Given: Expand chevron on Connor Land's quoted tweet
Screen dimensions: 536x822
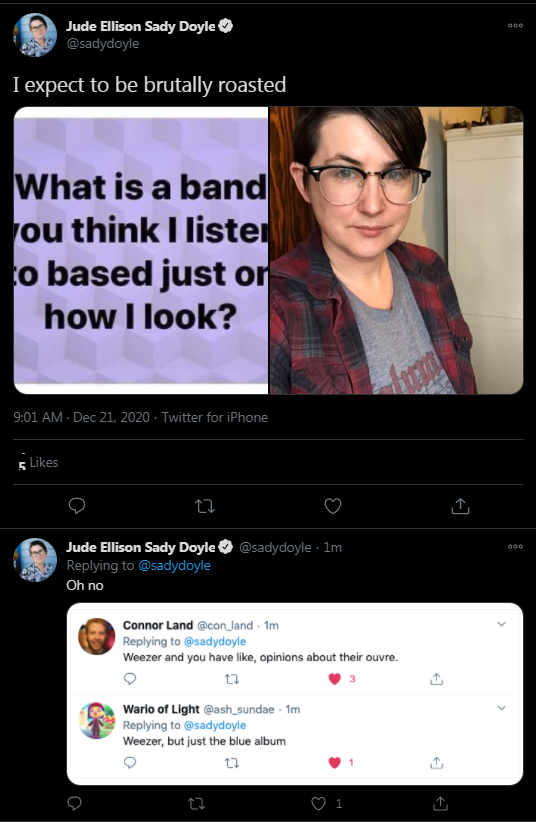Looking at the screenshot, I should pos(501,624).
